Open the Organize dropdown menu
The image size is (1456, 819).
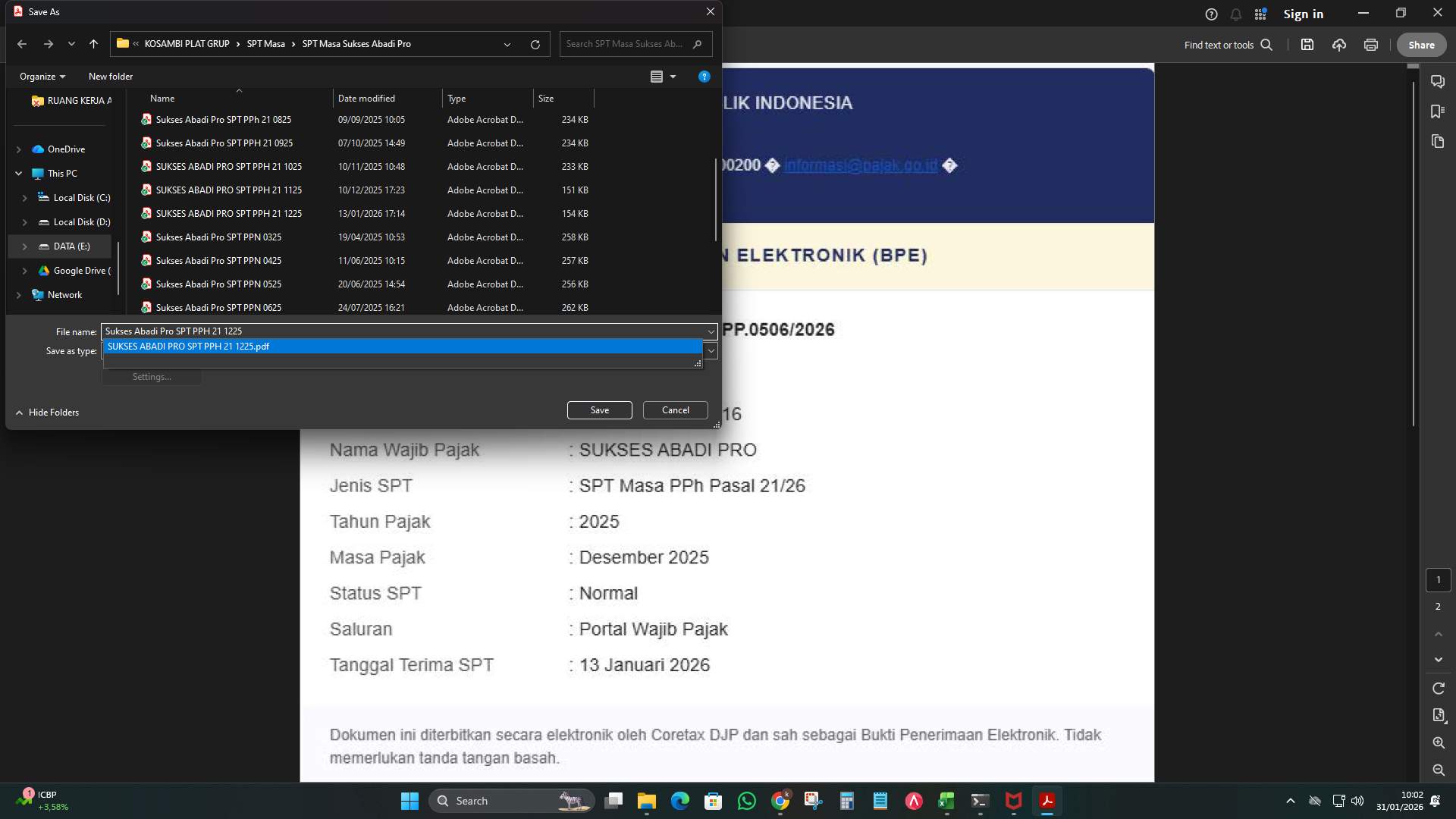42,77
